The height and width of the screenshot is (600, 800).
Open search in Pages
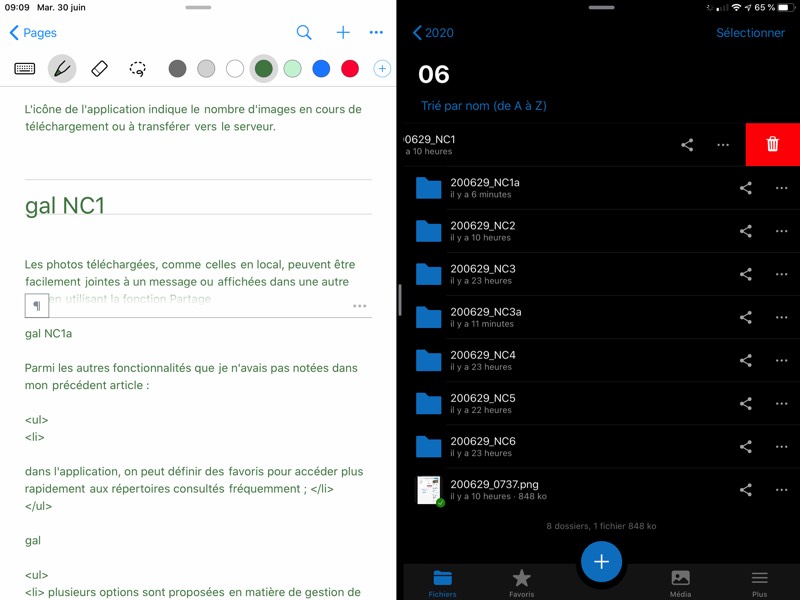click(304, 33)
